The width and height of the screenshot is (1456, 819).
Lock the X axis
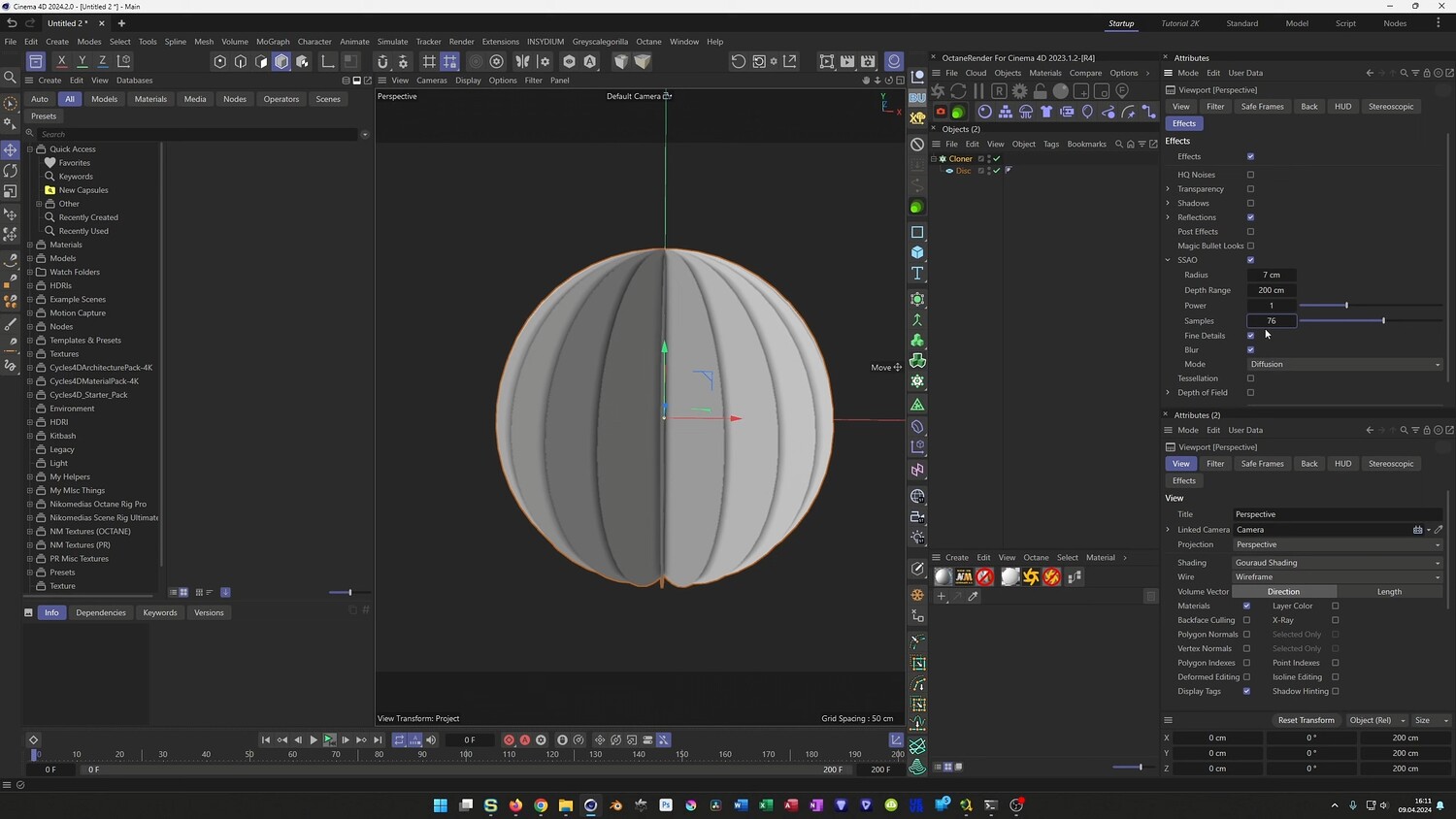(61, 61)
